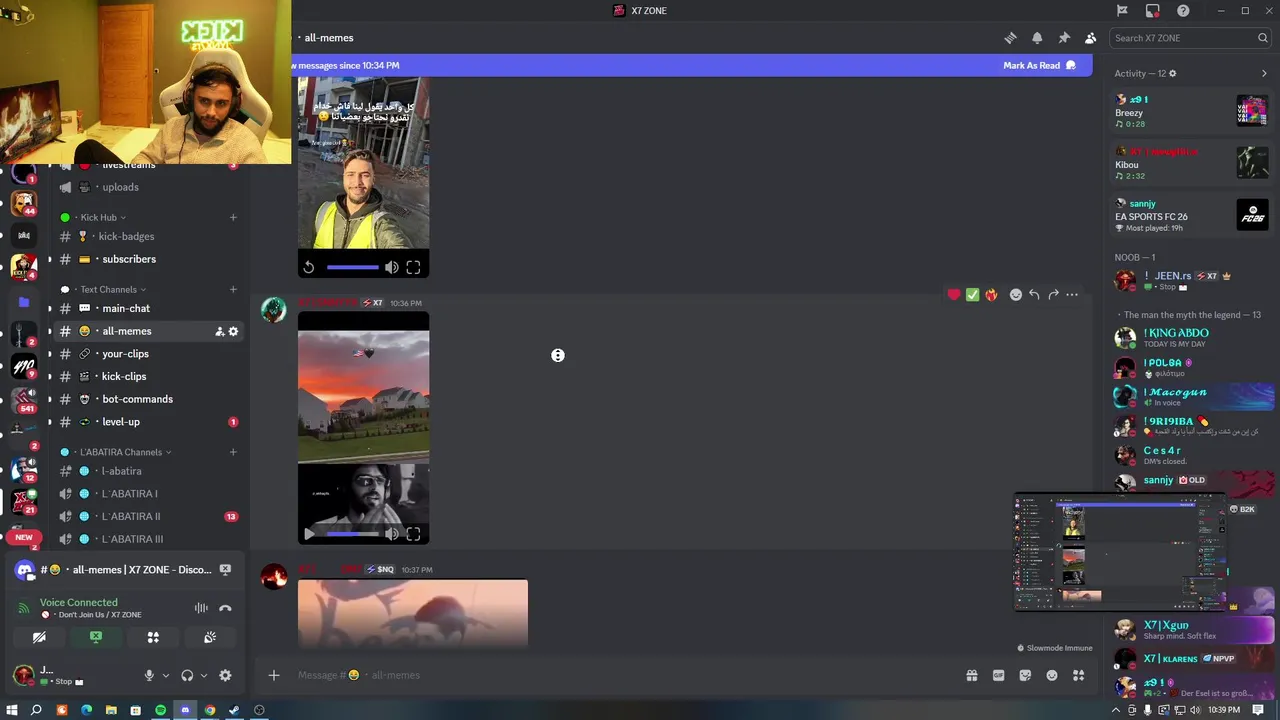
Task: Play the sunset video
Action: (x=309, y=534)
